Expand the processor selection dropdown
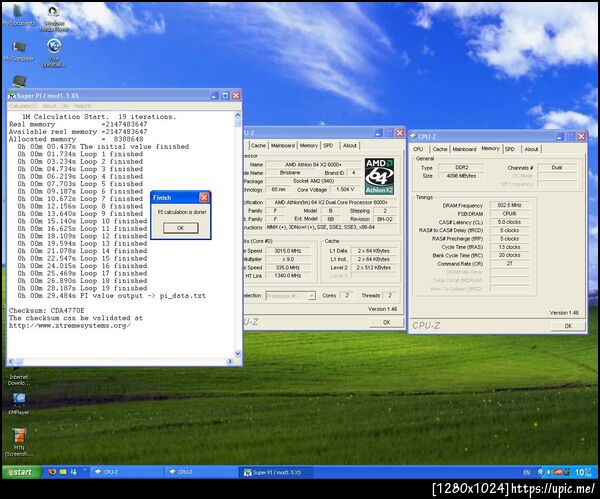 click(x=312, y=295)
